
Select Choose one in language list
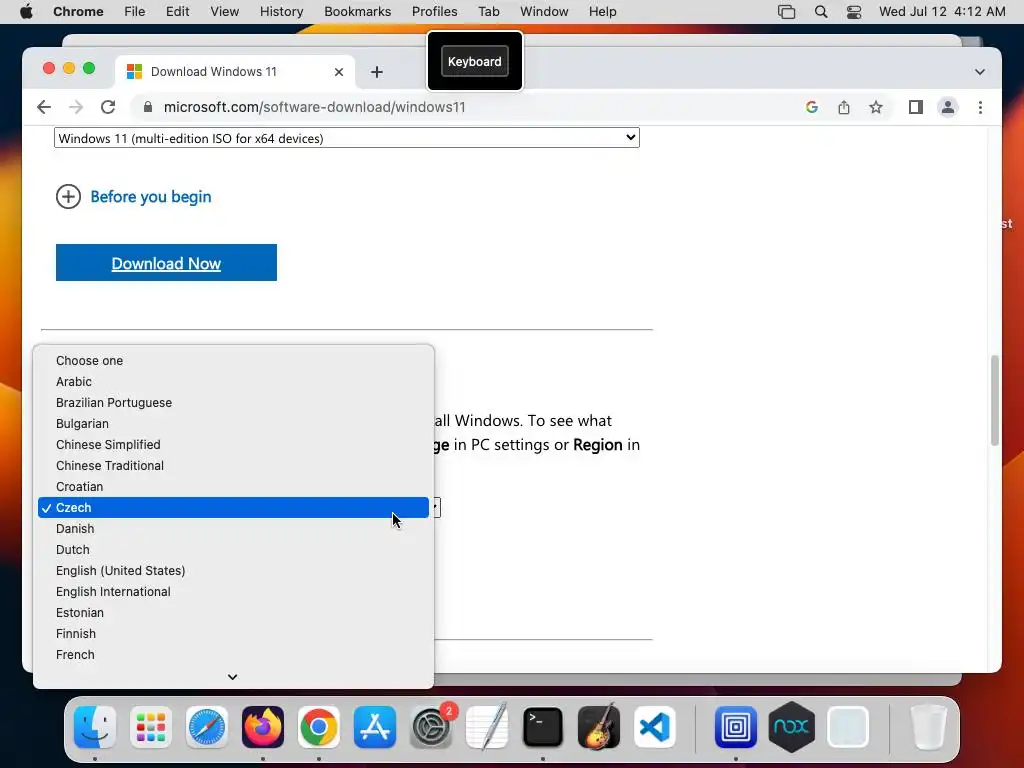pyautogui.click(x=234, y=360)
